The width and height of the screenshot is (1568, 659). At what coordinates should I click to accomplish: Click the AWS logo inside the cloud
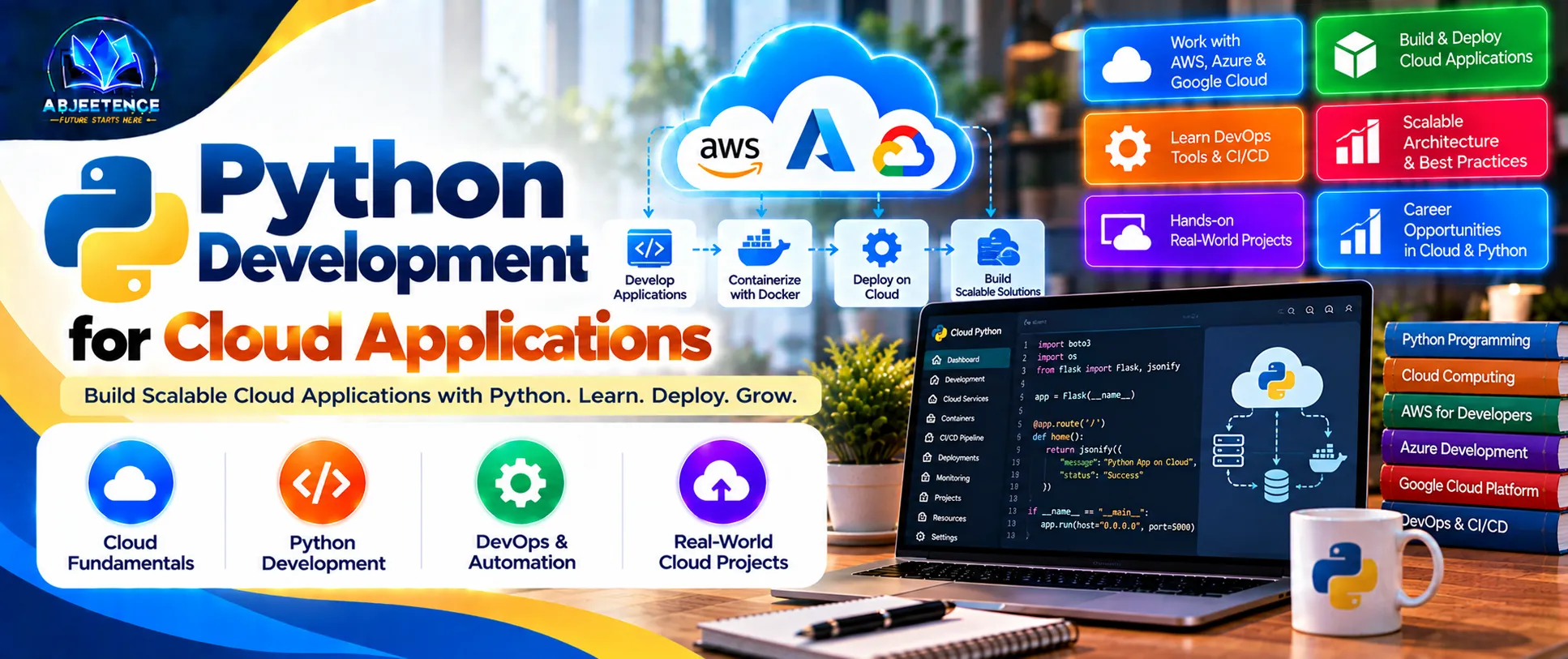tap(730, 155)
